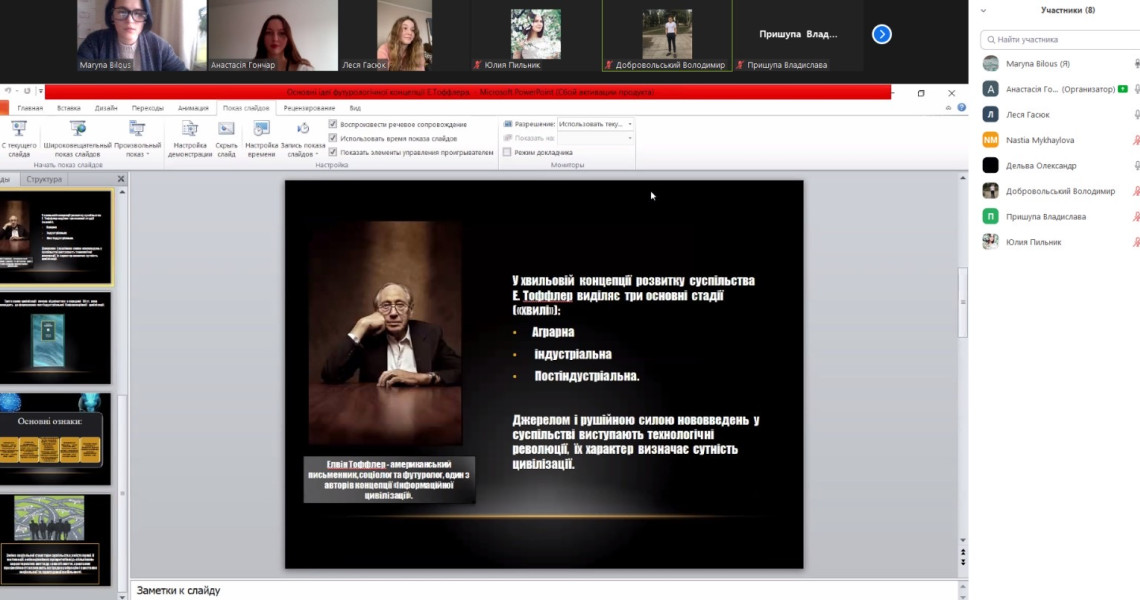Toggle 'Показать элементы управления проигрывателем' checkbox
The image size is (1140, 600).
[332, 152]
